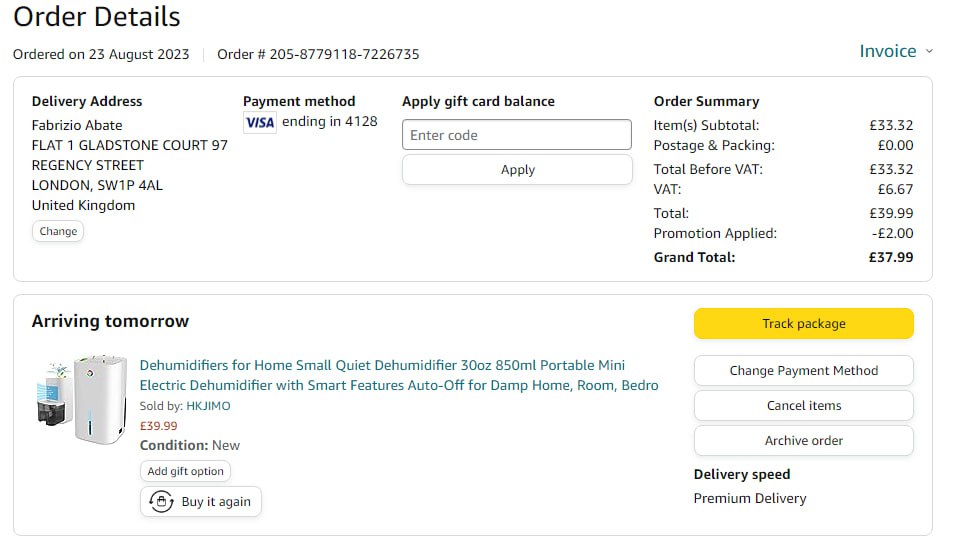
Task: Click the Premium Delivery text
Action: [749, 498]
